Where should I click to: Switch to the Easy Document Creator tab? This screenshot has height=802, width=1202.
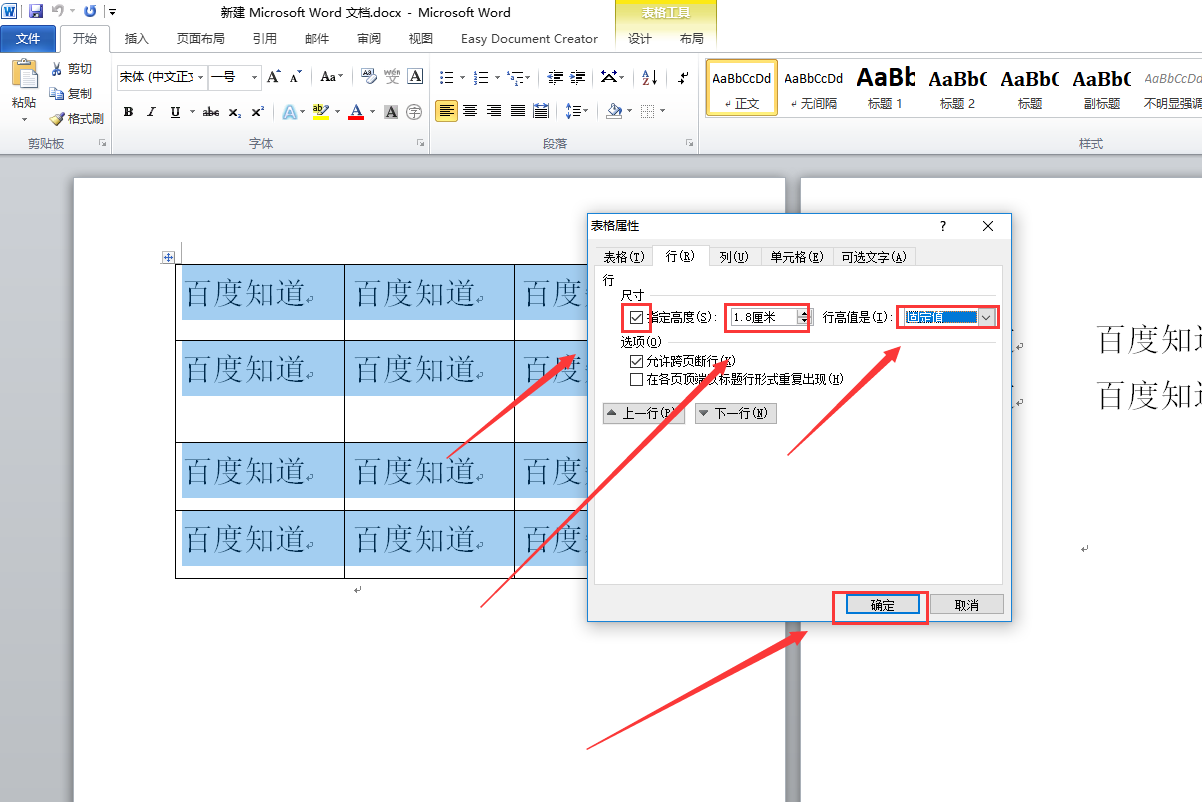[x=529, y=39]
